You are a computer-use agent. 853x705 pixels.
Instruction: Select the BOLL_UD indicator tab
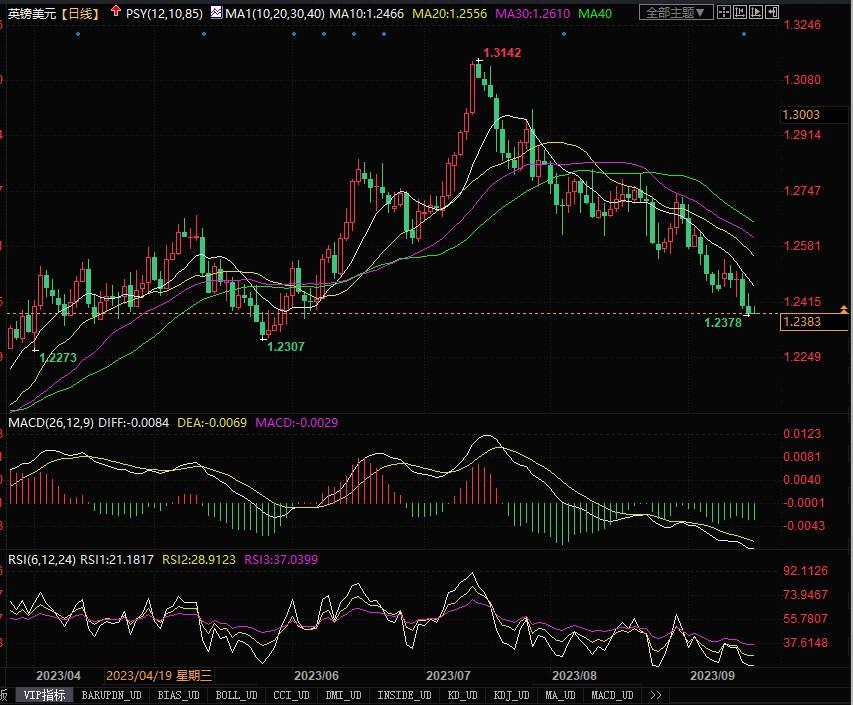pyautogui.click(x=236, y=695)
